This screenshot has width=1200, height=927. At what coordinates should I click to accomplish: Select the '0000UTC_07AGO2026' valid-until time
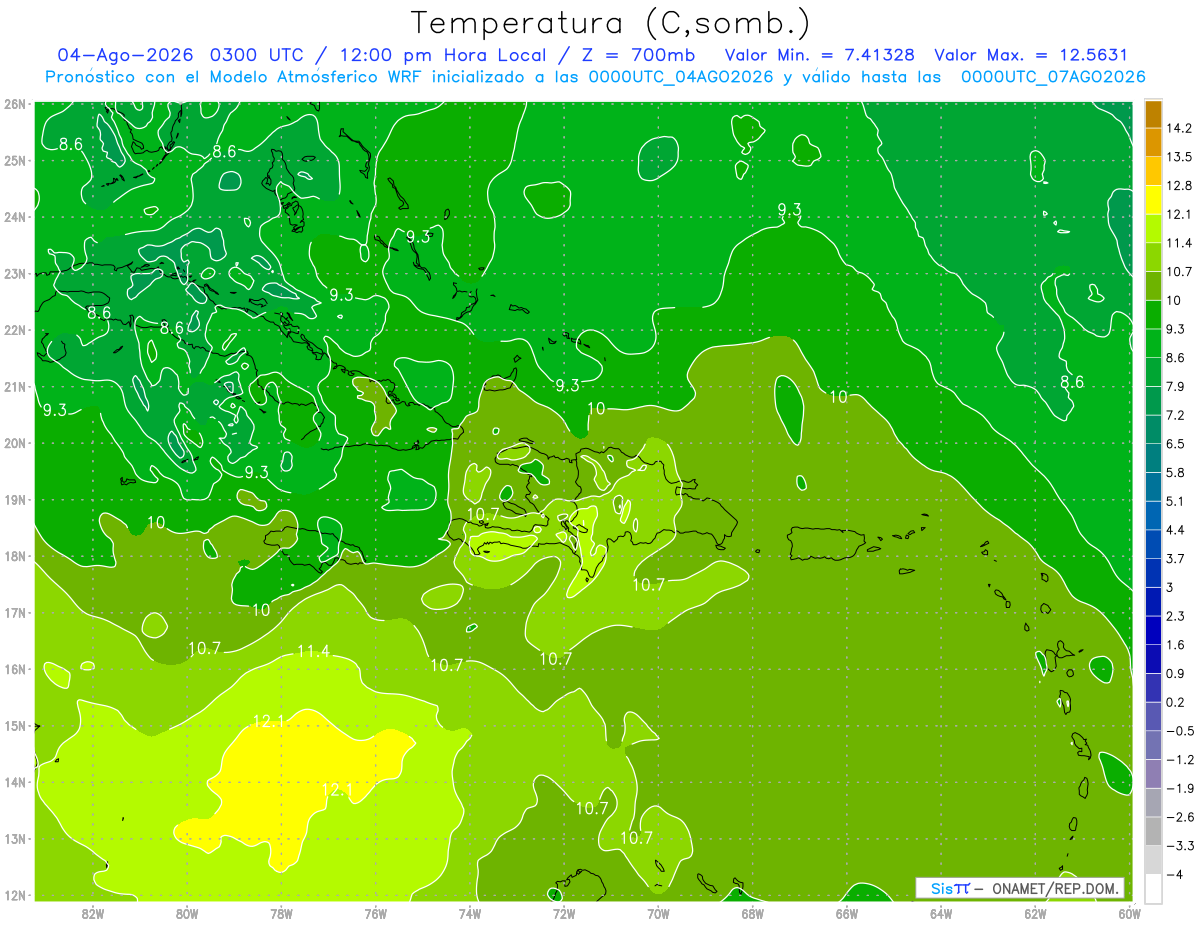pyautogui.click(x=1053, y=77)
